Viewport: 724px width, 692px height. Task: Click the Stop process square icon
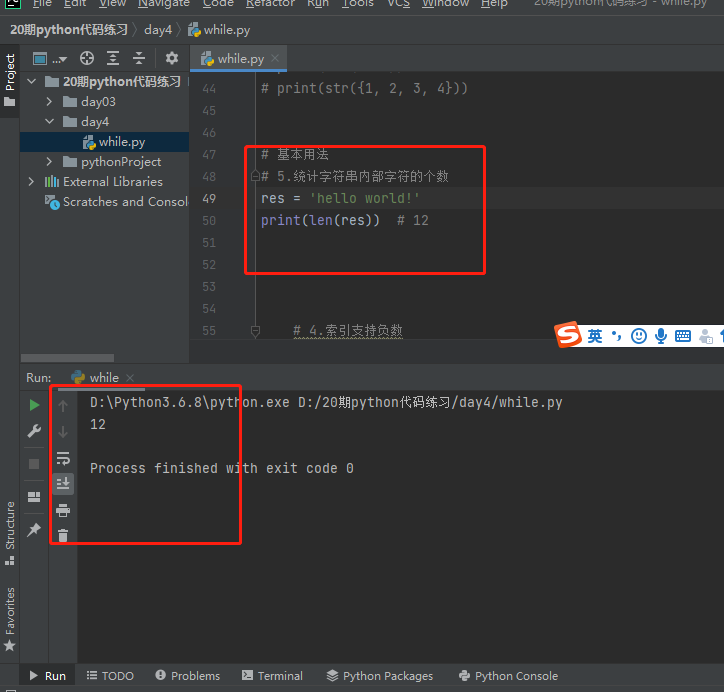[x=34, y=463]
